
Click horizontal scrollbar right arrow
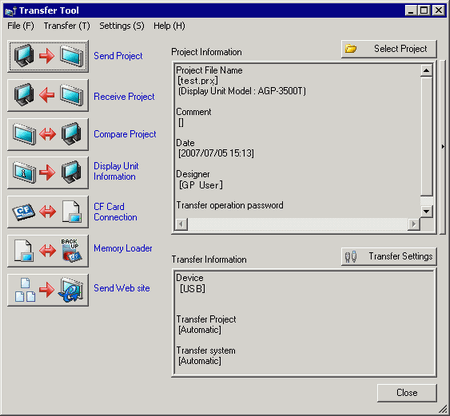(x=414, y=224)
